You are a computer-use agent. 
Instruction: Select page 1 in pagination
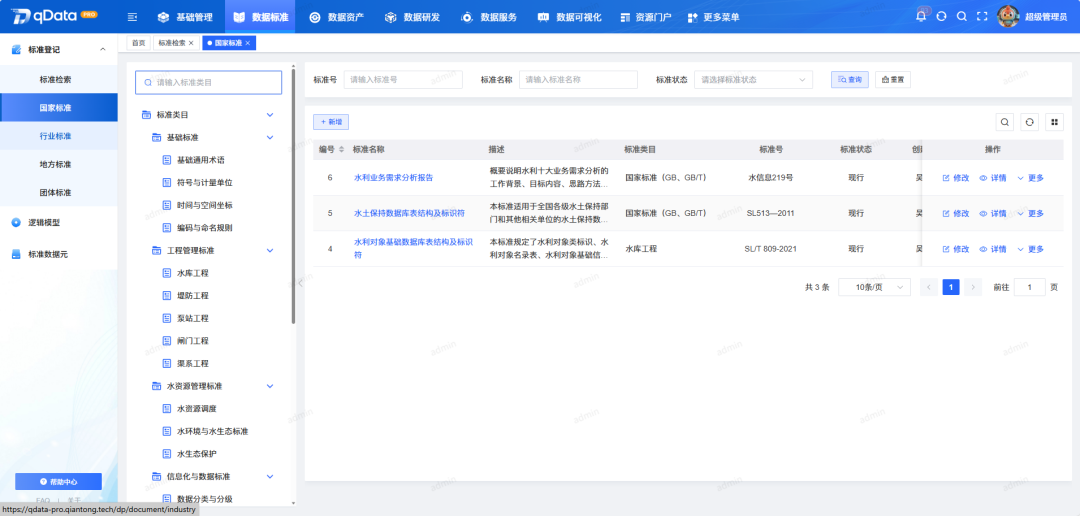coord(951,287)
